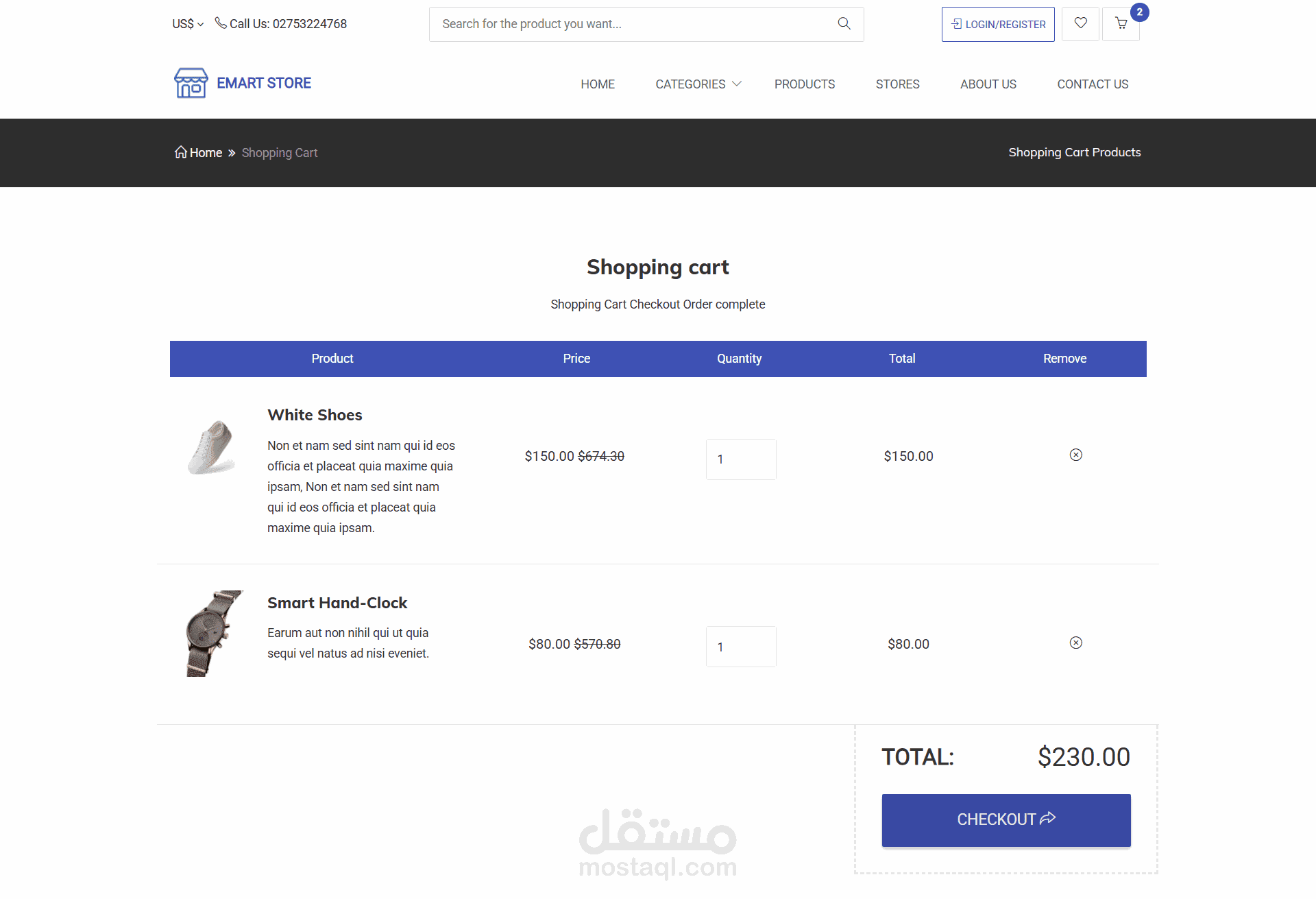
Task: Open the About Us page
Action: [988, 84]
